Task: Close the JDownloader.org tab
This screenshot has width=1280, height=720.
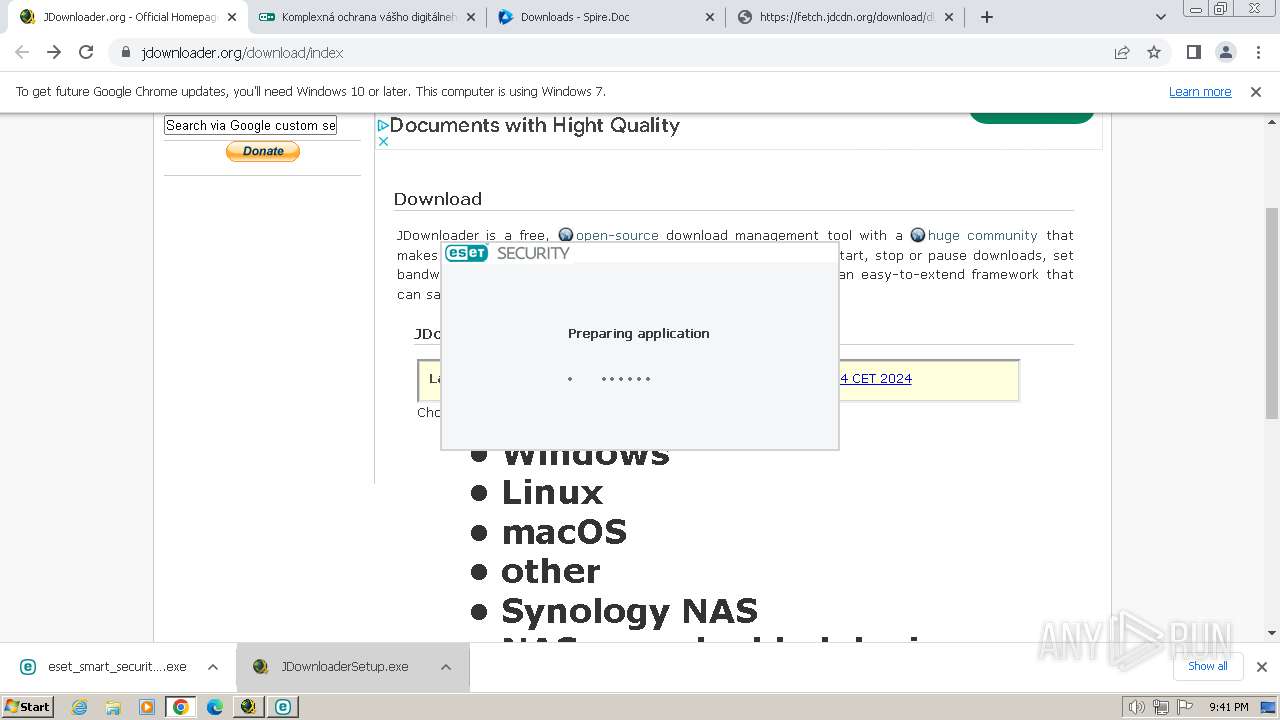Action: tap(232, 17)
